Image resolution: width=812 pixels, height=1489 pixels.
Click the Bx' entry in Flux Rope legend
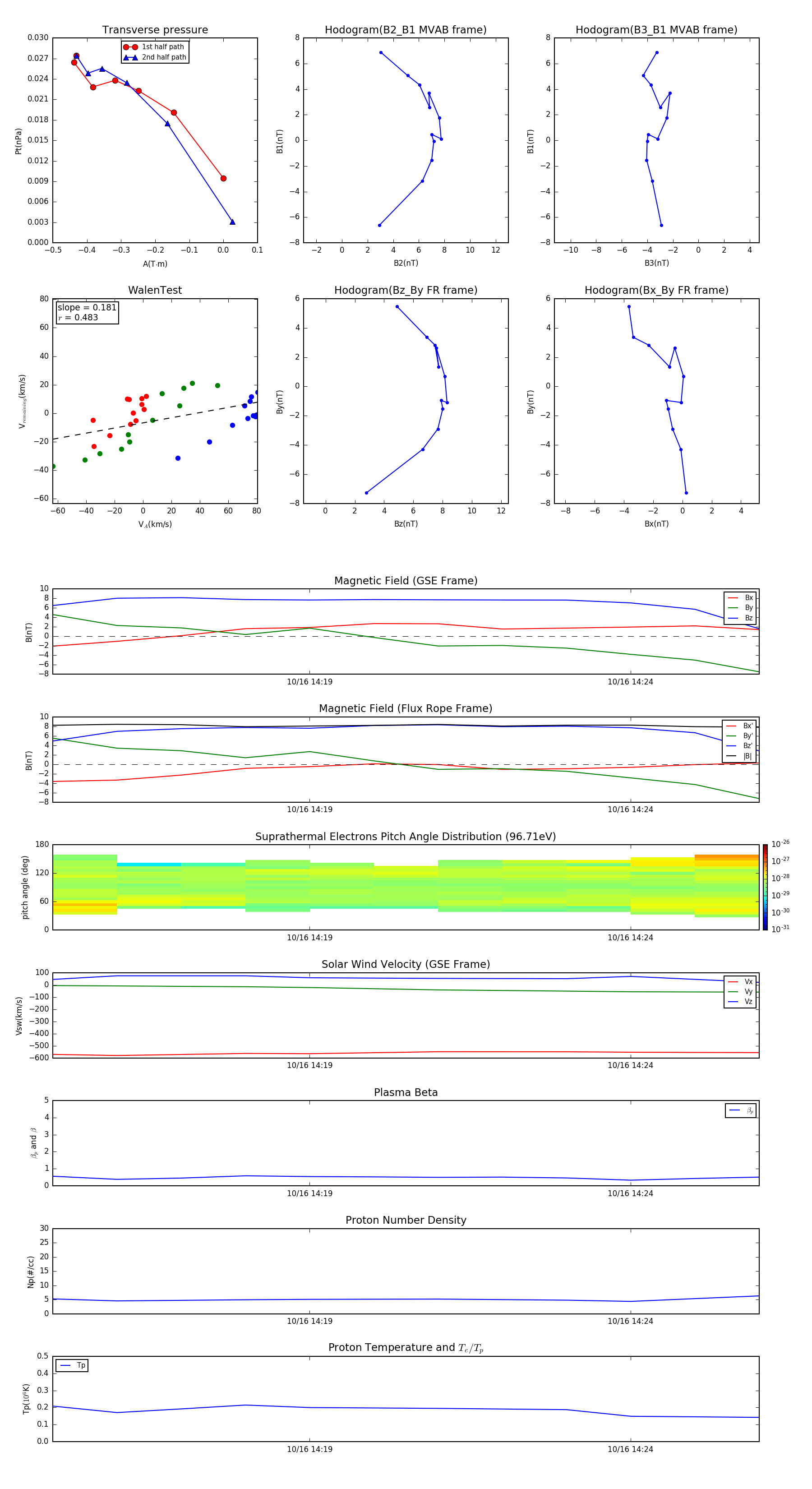tap(739, 726)
